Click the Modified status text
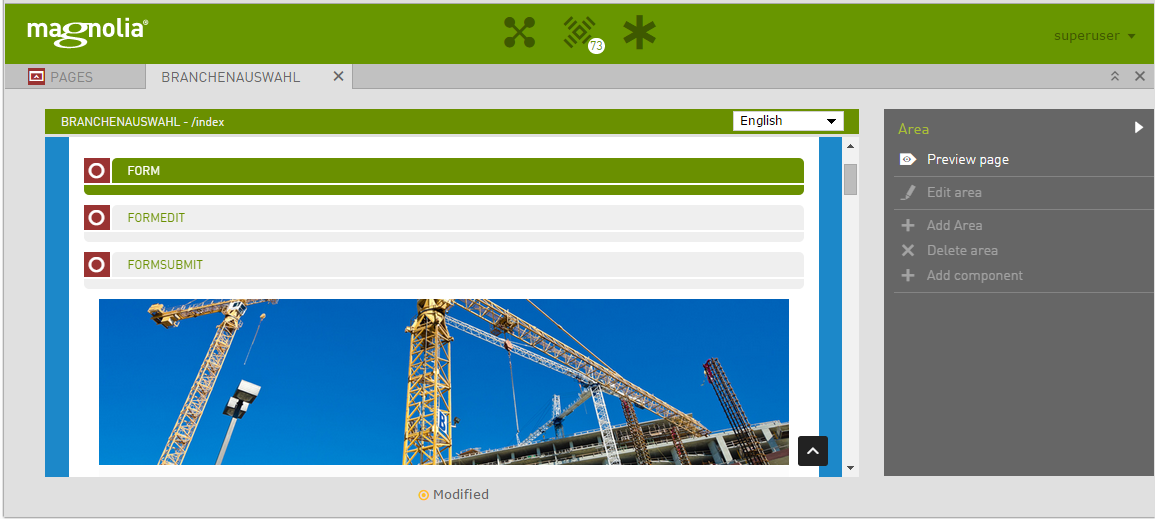 tap(460, 495)
